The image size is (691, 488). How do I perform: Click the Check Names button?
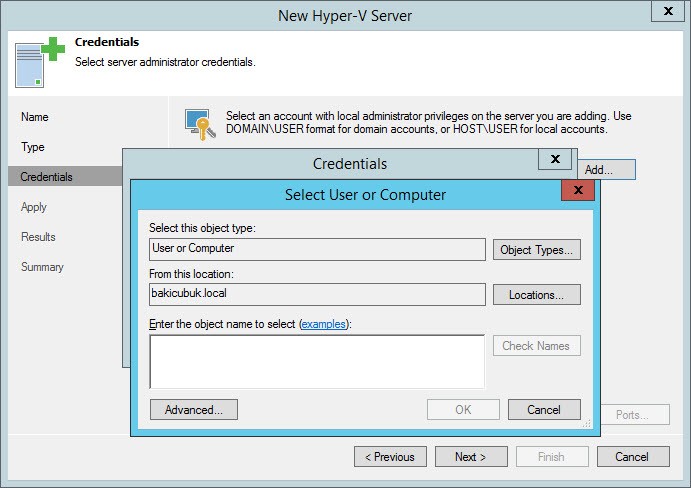click(536, 346)
